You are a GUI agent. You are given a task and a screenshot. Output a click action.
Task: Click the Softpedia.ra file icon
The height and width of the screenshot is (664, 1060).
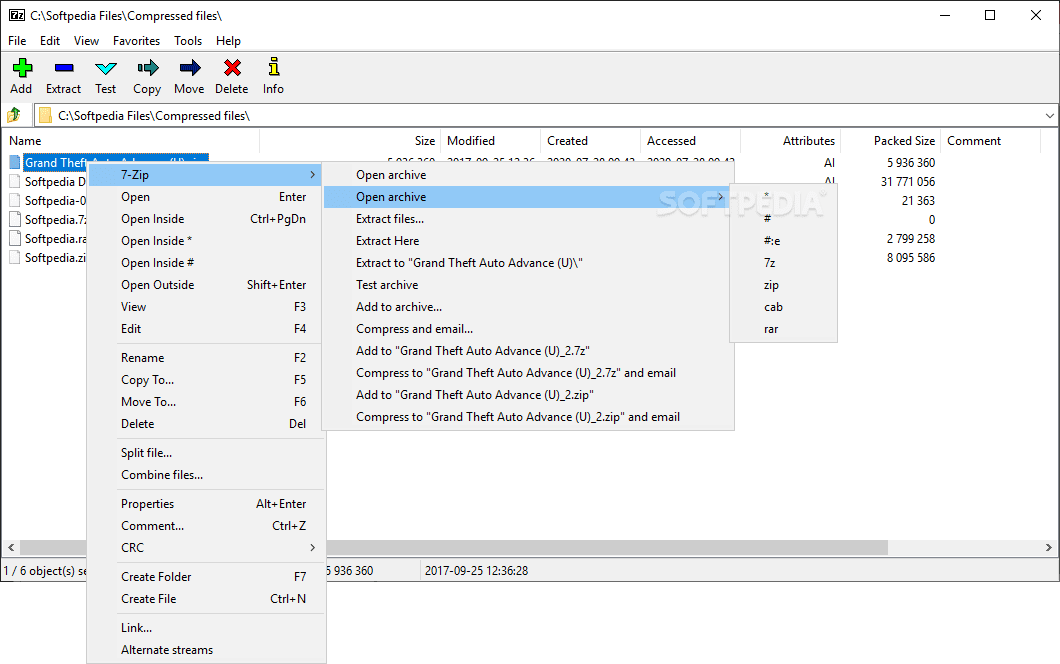point(15,238)
